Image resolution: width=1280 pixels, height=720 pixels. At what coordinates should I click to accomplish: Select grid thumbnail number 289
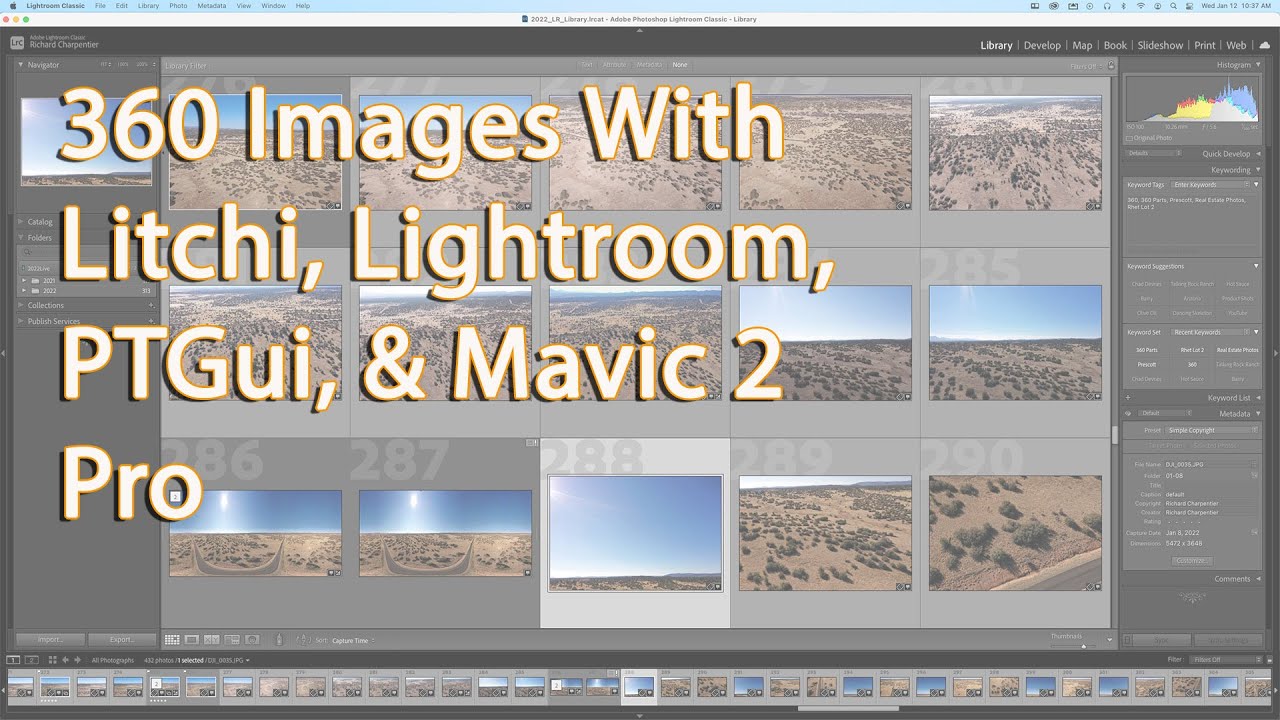(x=825, y=533)
